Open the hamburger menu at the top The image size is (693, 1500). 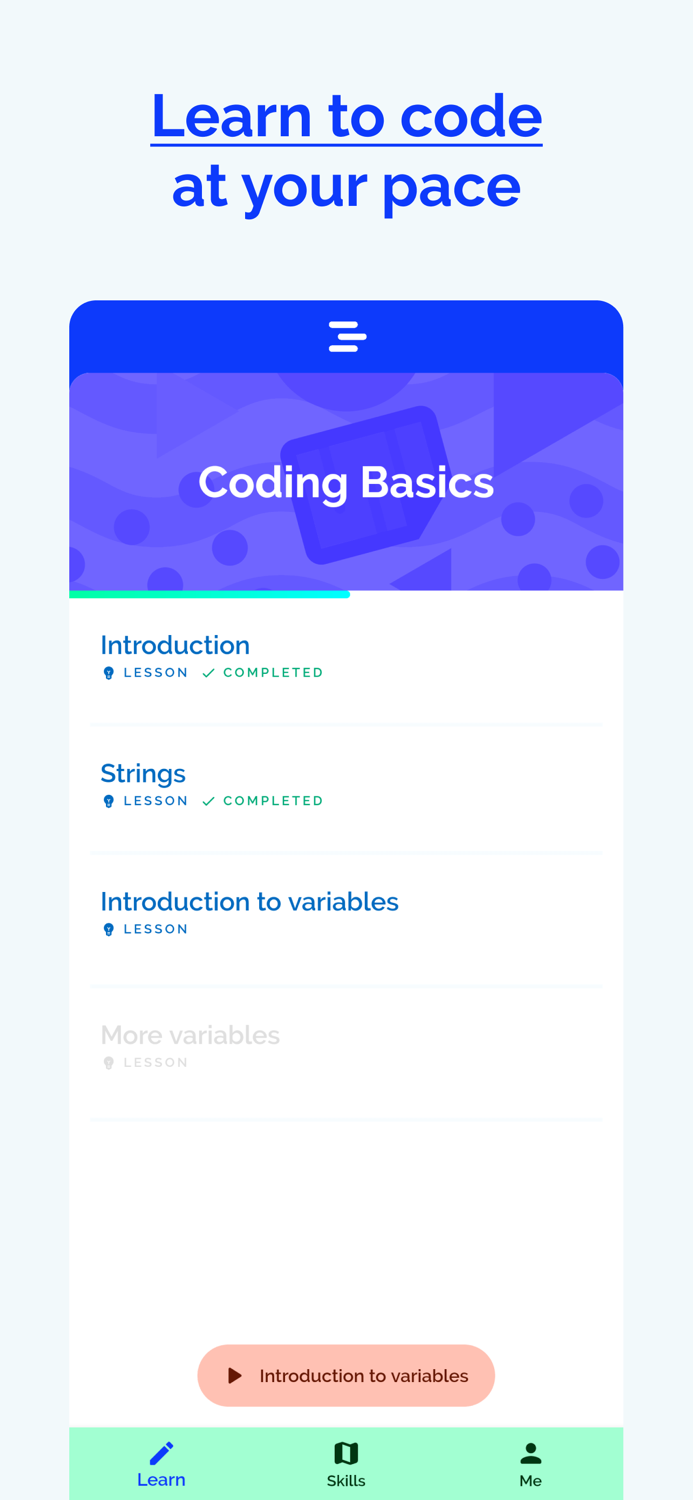pos(346,336)
